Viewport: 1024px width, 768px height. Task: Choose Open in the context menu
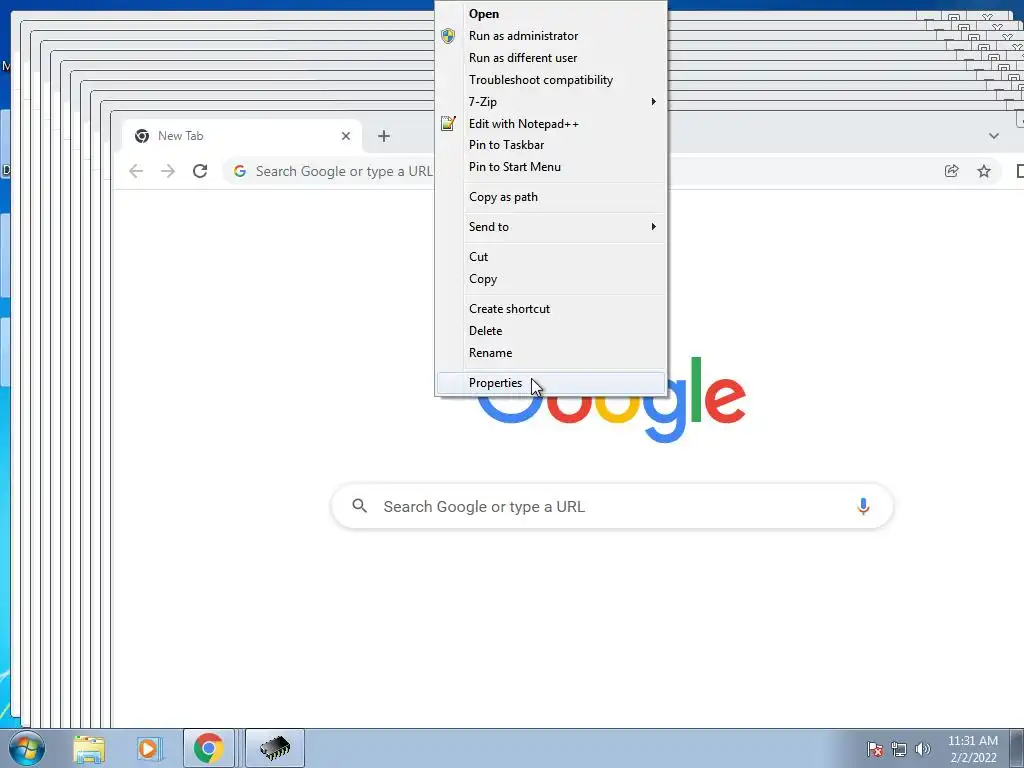tap(551, 14)
